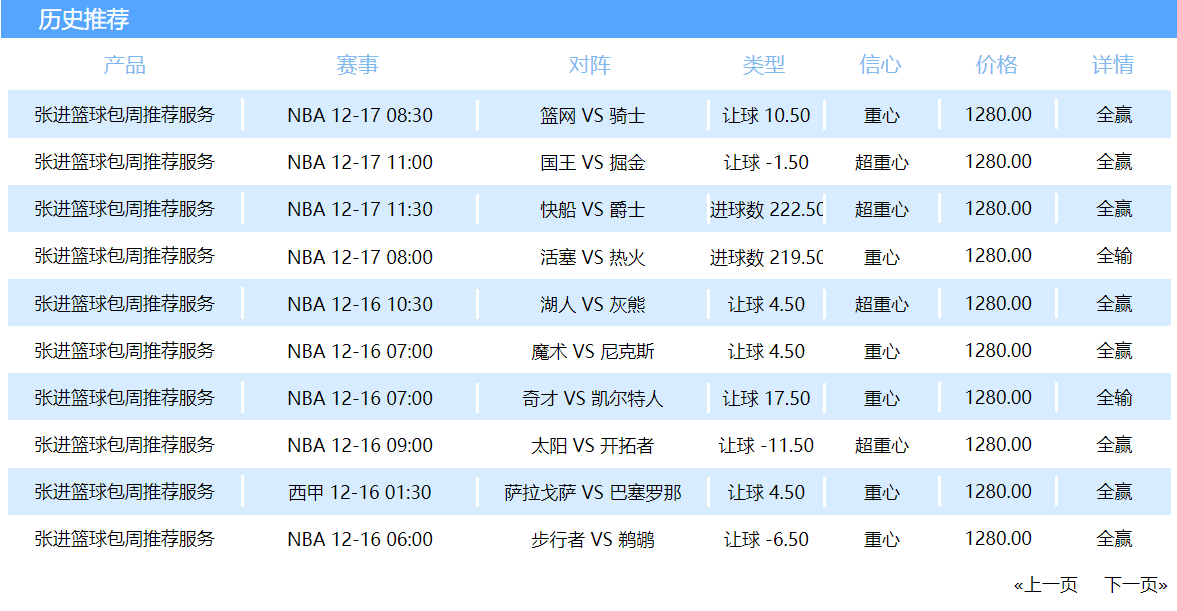This screenshot has width=1177, height=611.
Task: Click the 对阵 column header
Action: tap(590, 65)
